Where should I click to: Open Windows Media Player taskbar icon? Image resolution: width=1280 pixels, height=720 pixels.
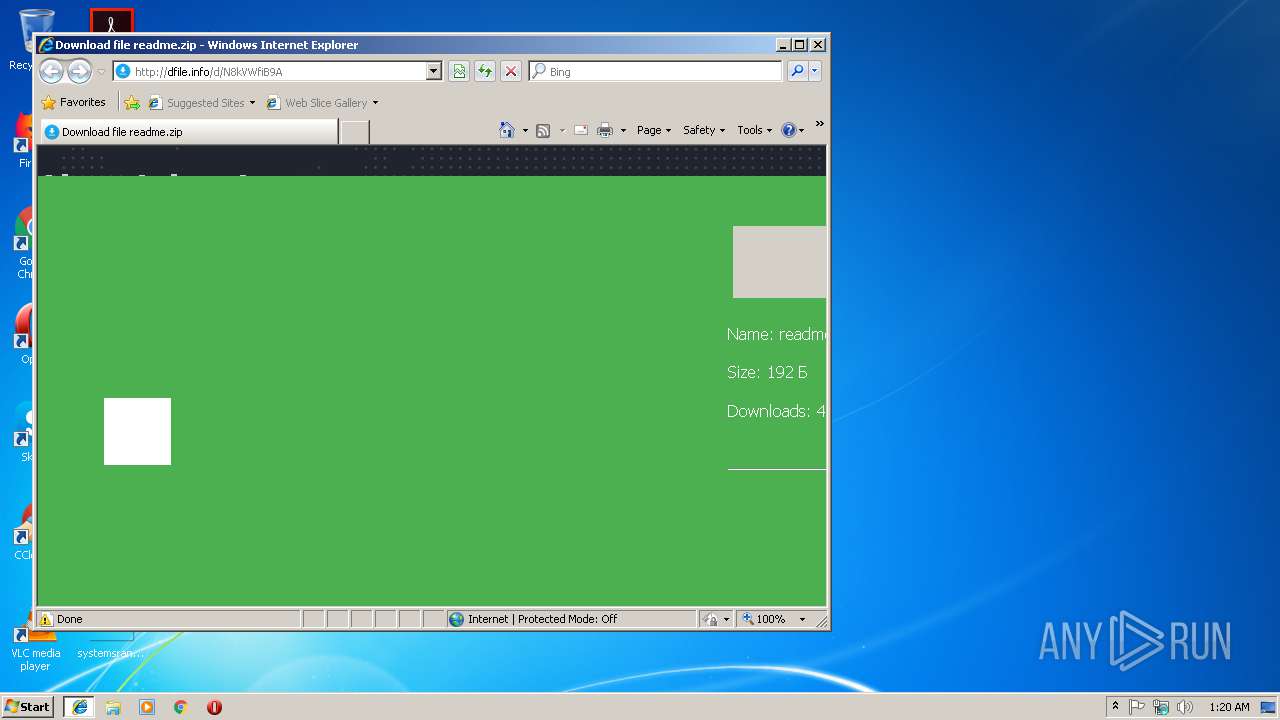coord(147,707)
